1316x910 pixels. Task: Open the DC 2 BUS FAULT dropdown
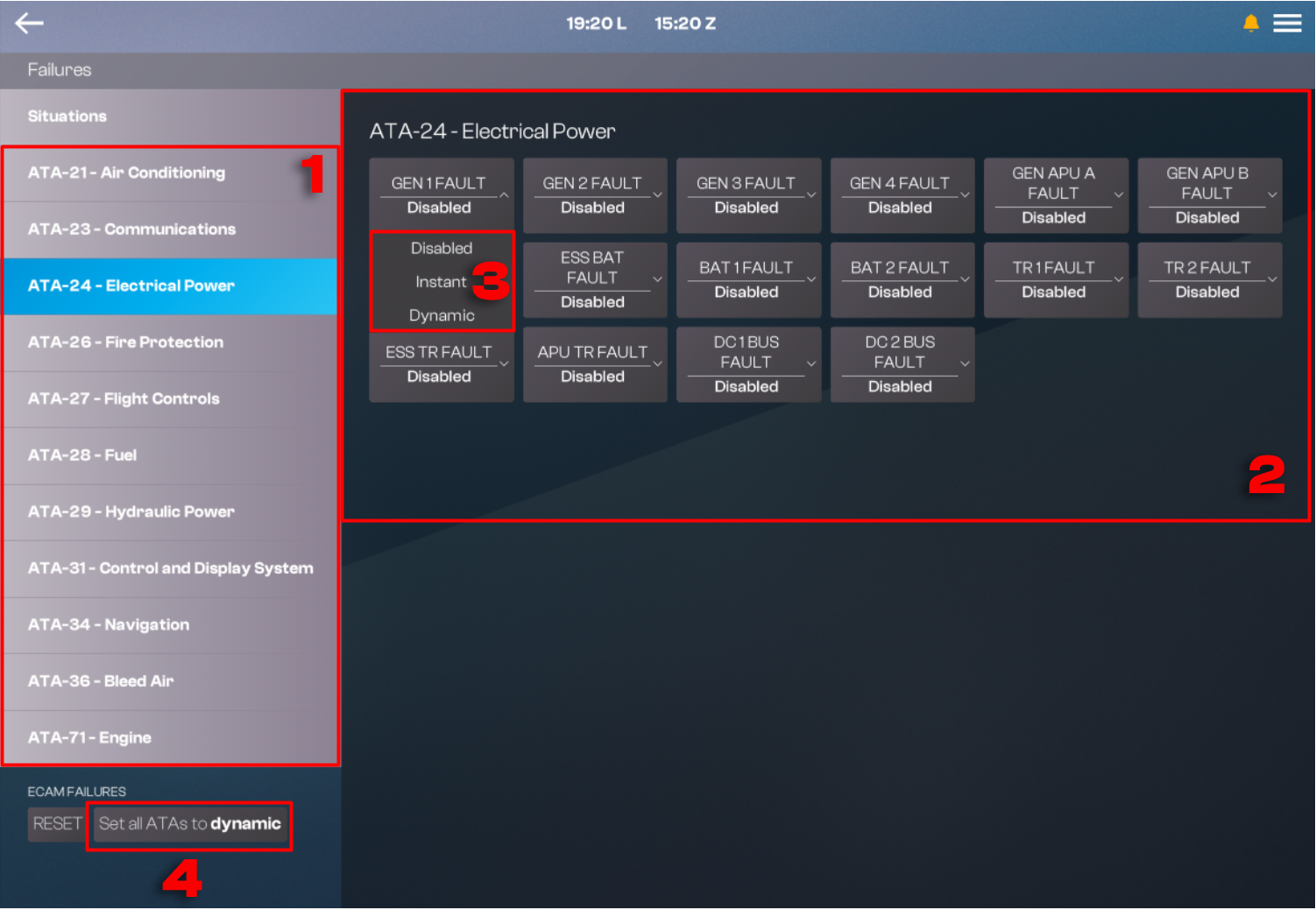(x=902, y=364)
